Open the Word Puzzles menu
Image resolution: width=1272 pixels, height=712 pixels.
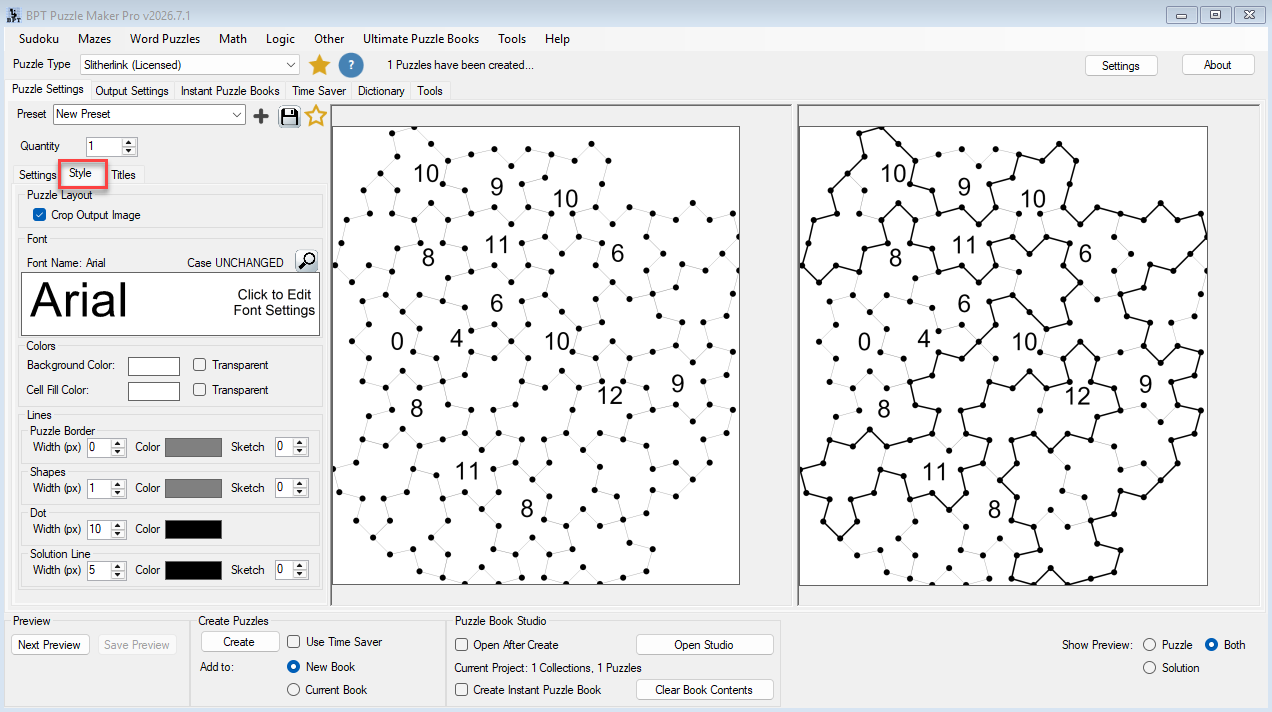coord(165,39)
